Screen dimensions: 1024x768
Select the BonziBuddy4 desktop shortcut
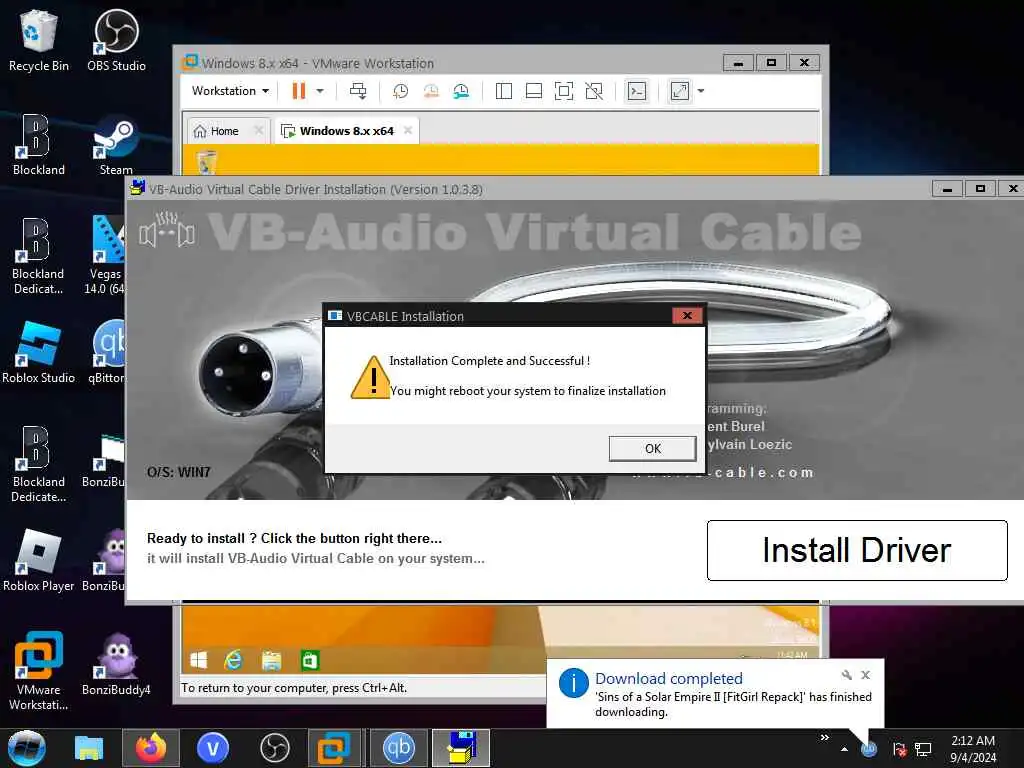[x=116, y=665]
